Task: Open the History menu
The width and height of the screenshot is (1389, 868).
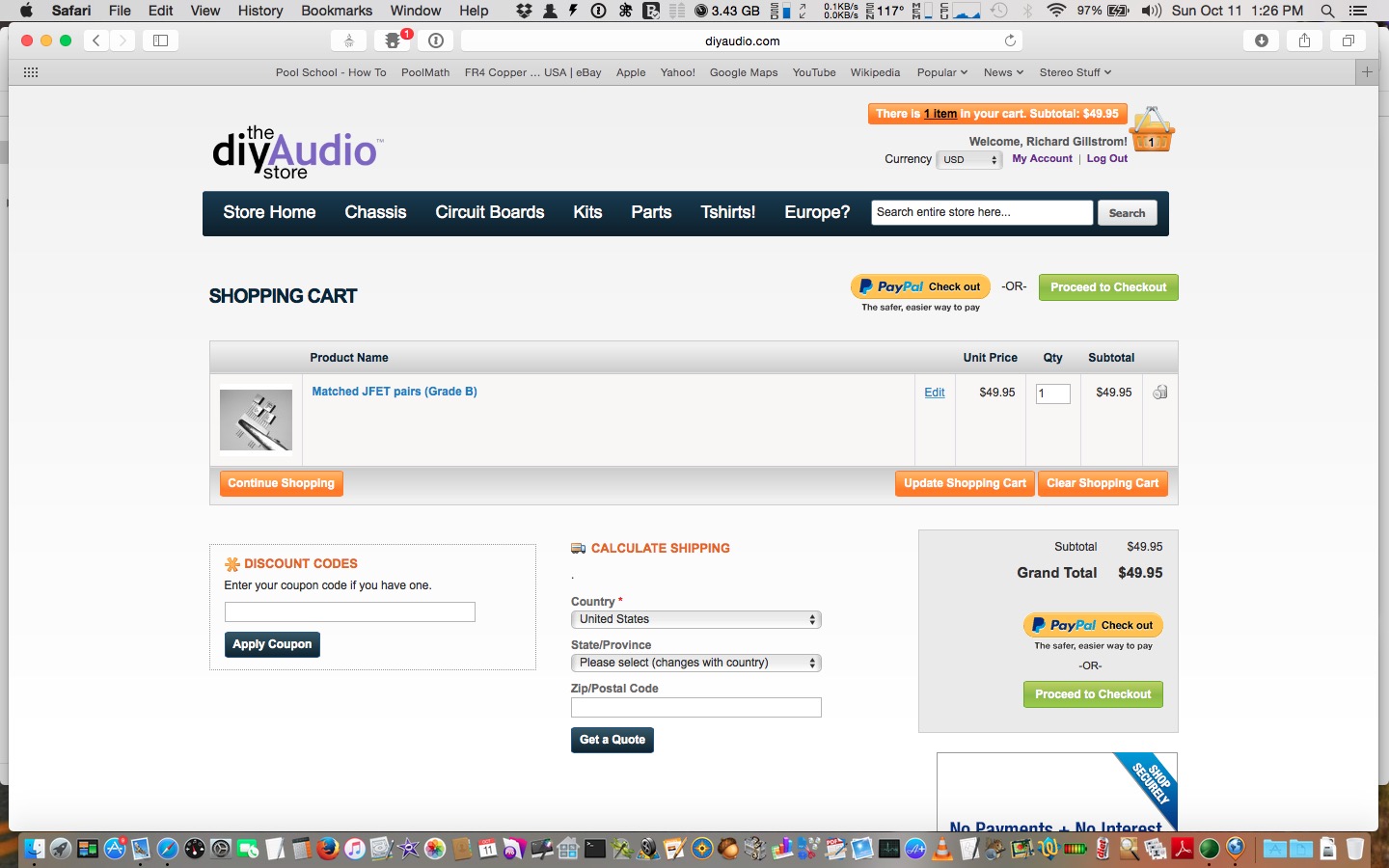Action: [260, 11]
